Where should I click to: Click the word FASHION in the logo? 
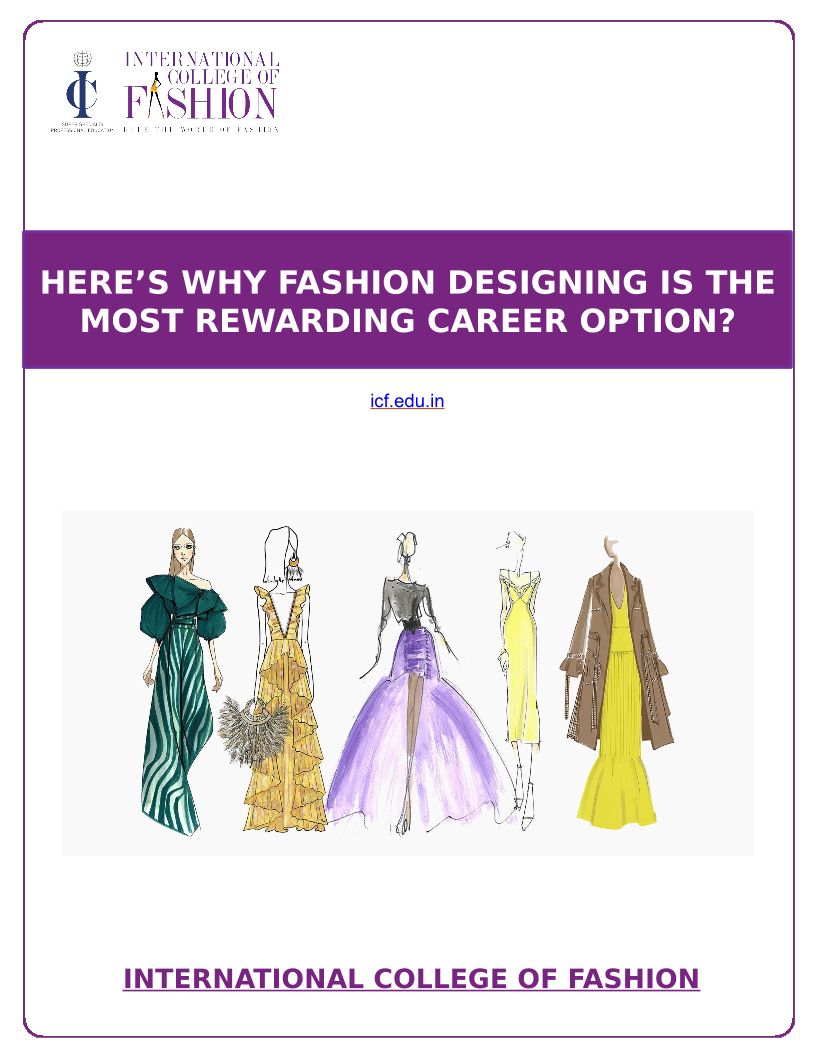tap(201, 103)
